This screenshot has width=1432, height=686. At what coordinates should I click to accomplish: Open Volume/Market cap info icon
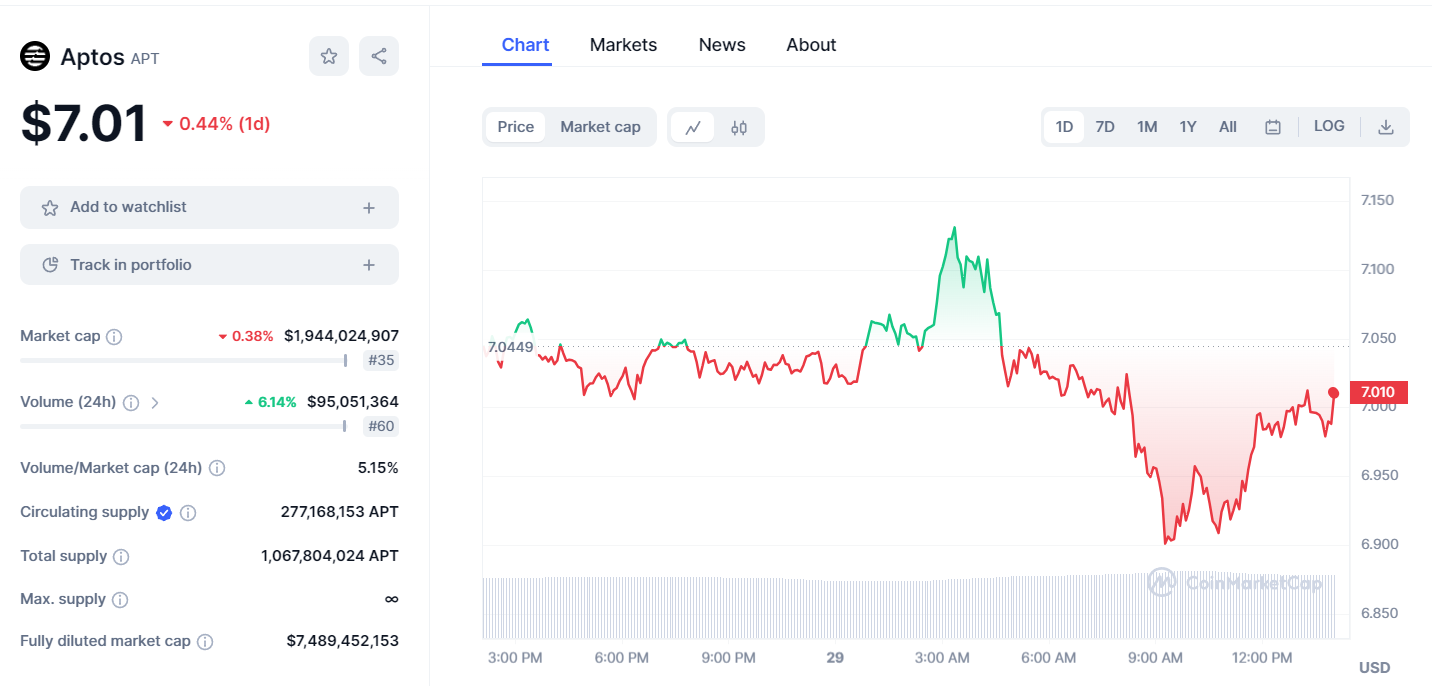217,468
